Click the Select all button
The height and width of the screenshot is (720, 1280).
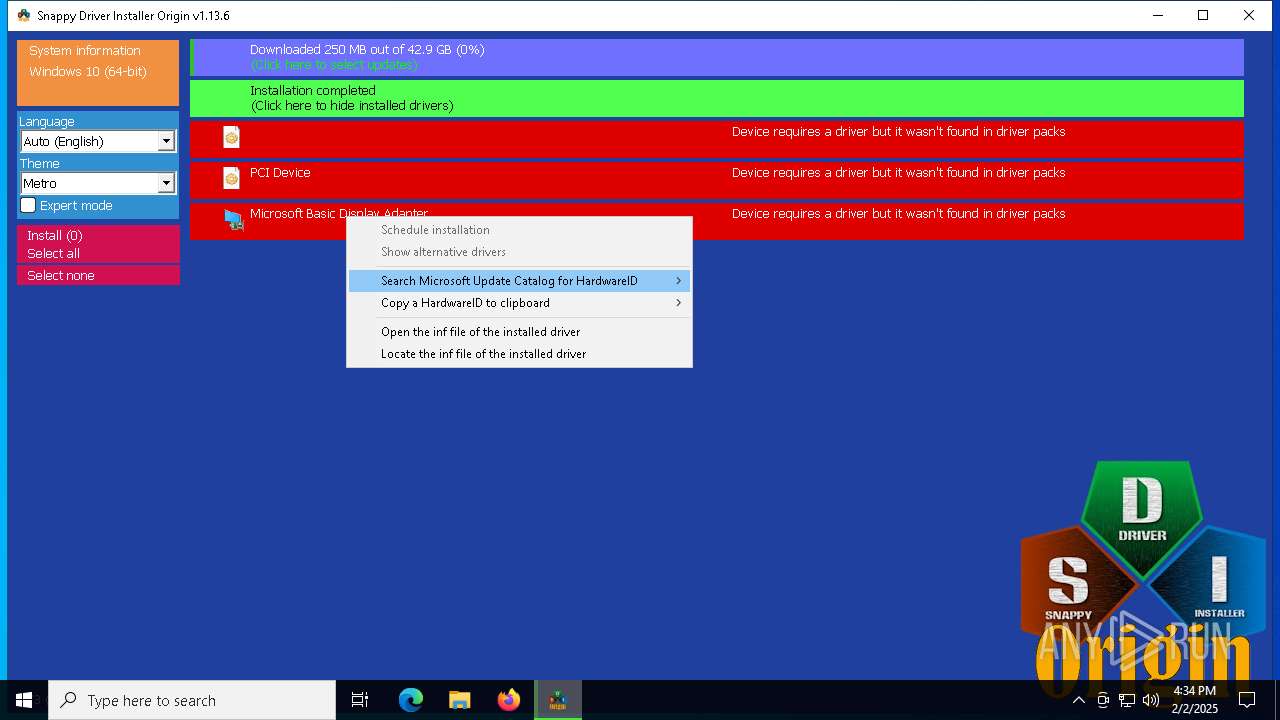click(98, 254)
